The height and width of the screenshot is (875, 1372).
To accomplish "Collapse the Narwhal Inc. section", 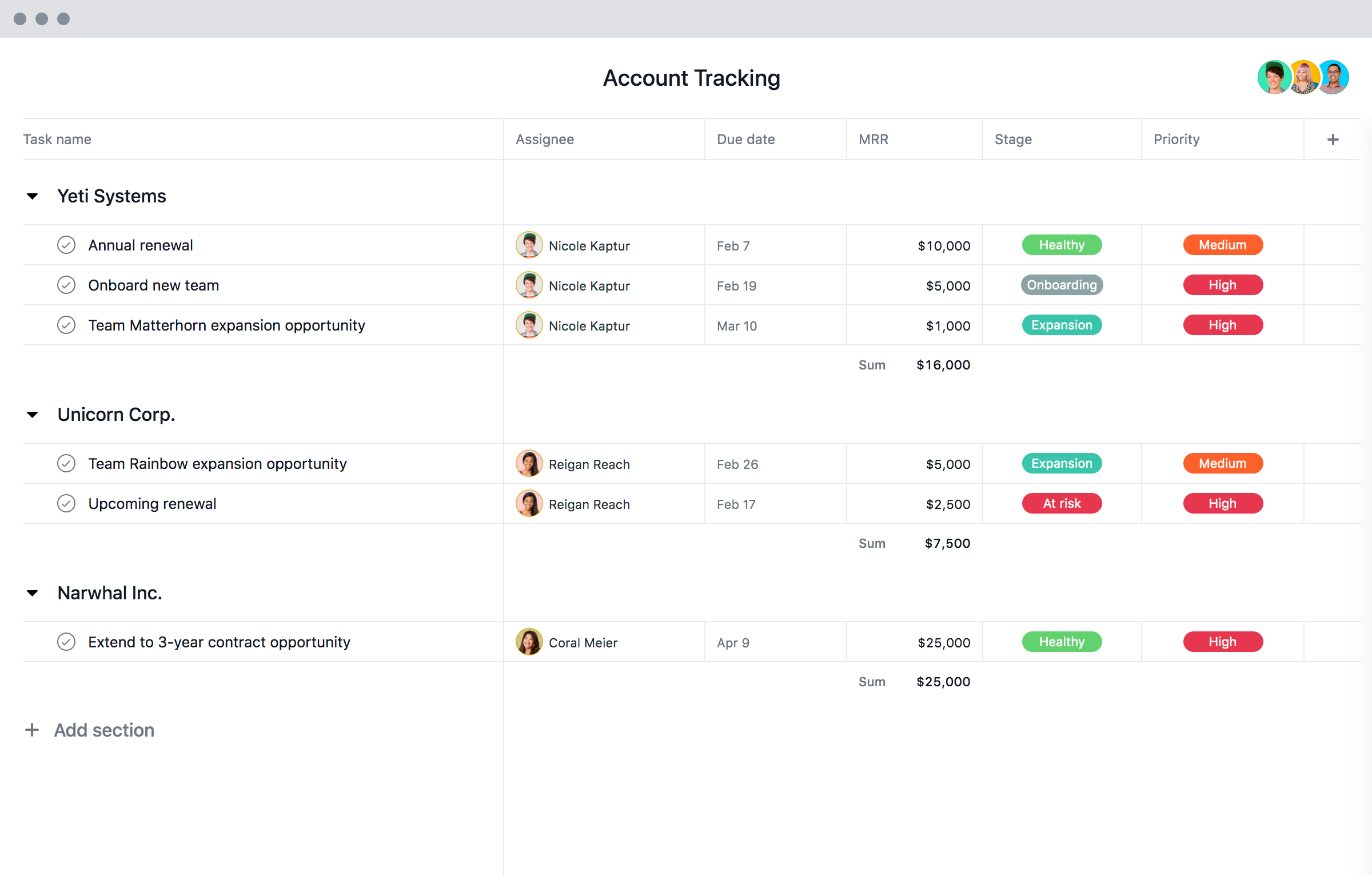I will click(33, 593).
